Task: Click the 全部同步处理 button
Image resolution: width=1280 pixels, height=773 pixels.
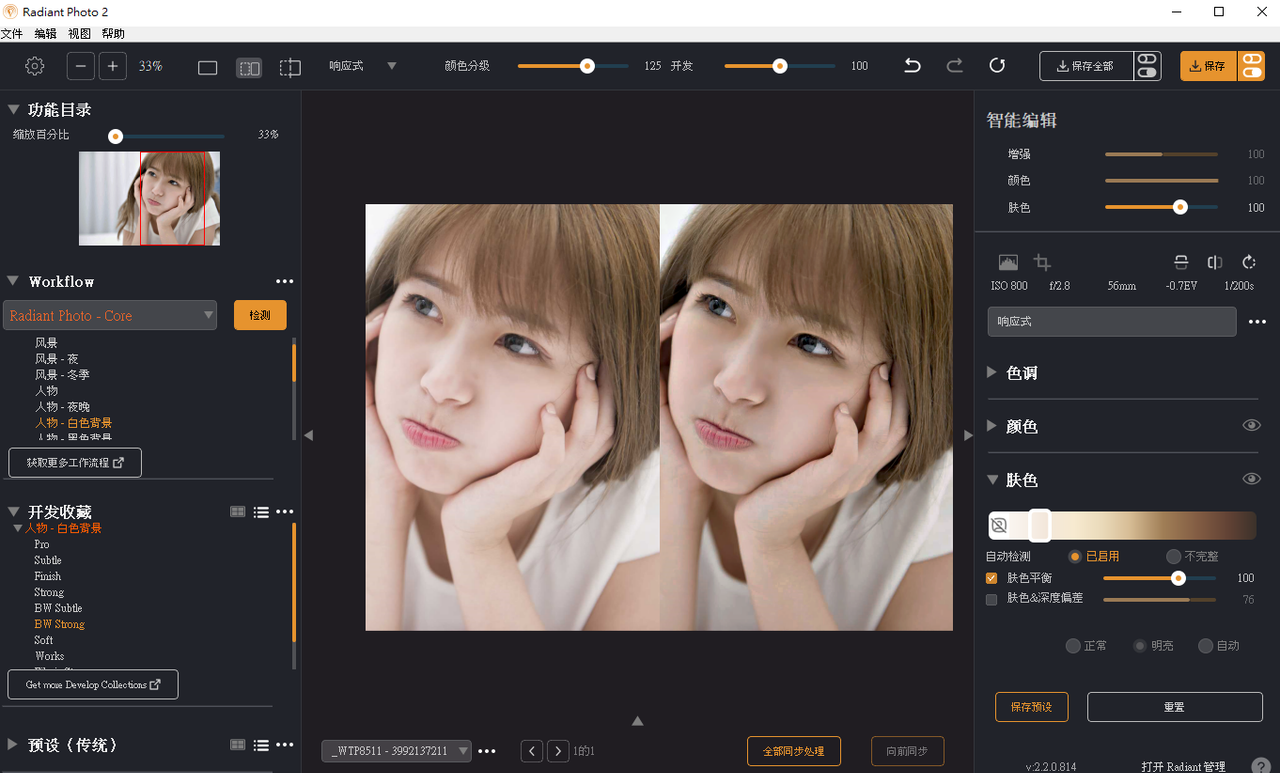Action: point(794,751)
